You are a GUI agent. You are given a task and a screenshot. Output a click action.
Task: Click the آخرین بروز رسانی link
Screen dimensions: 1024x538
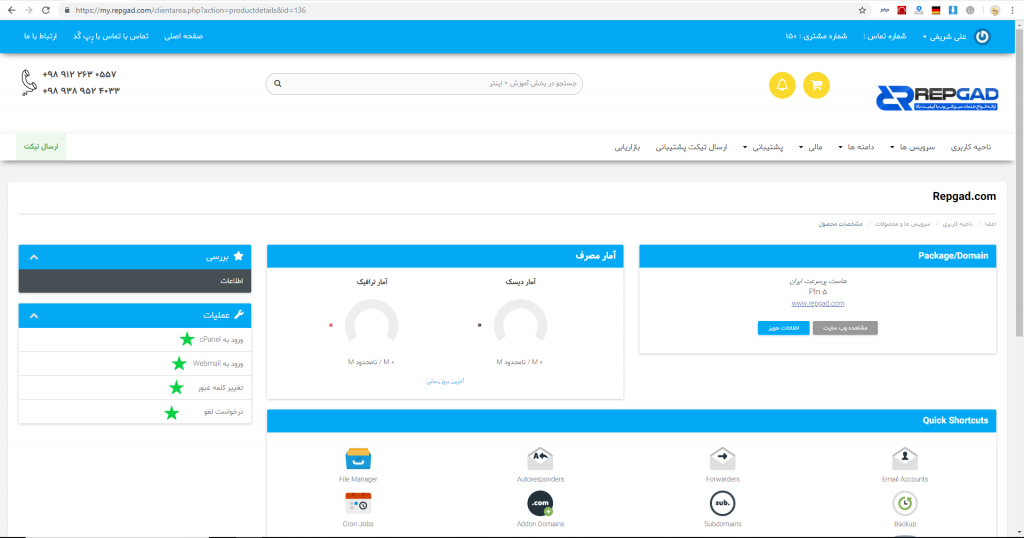[x=445, y=381]
